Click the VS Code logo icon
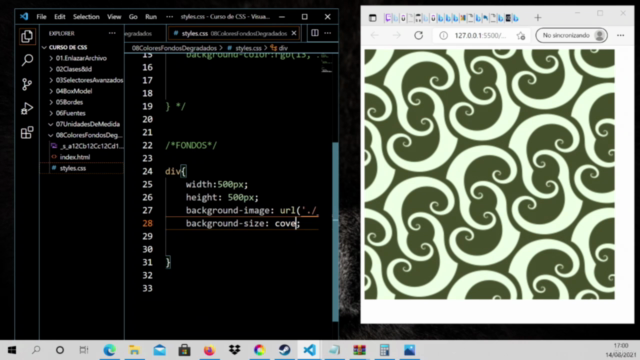Image resolution: width=640 pixels, height=360 pixels. click(x=24, y=17)
